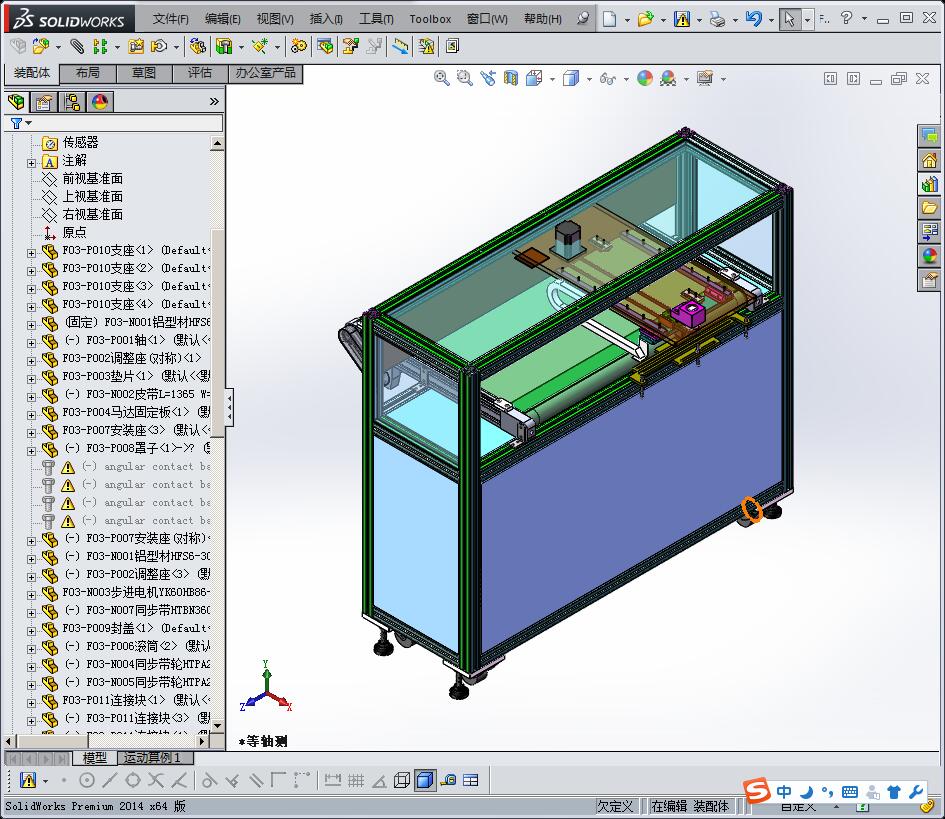
Task: Open the 插入(I) menu
Action: pos(326,19)
